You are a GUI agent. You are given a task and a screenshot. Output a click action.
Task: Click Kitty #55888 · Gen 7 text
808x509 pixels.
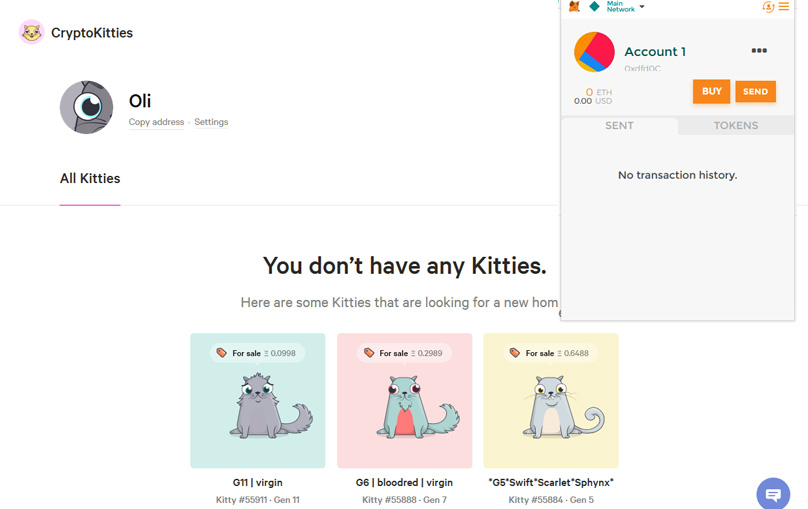coord(405,500)
